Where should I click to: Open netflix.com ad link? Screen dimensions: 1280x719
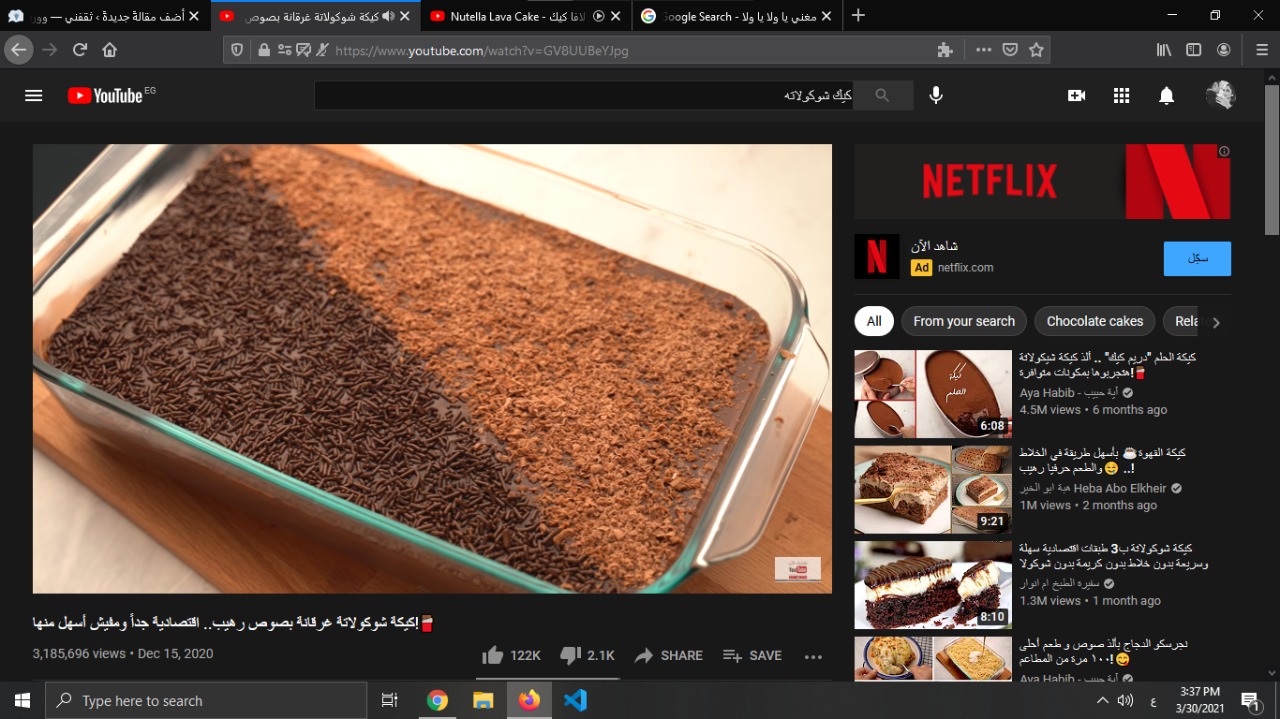[x=965, y=268]
